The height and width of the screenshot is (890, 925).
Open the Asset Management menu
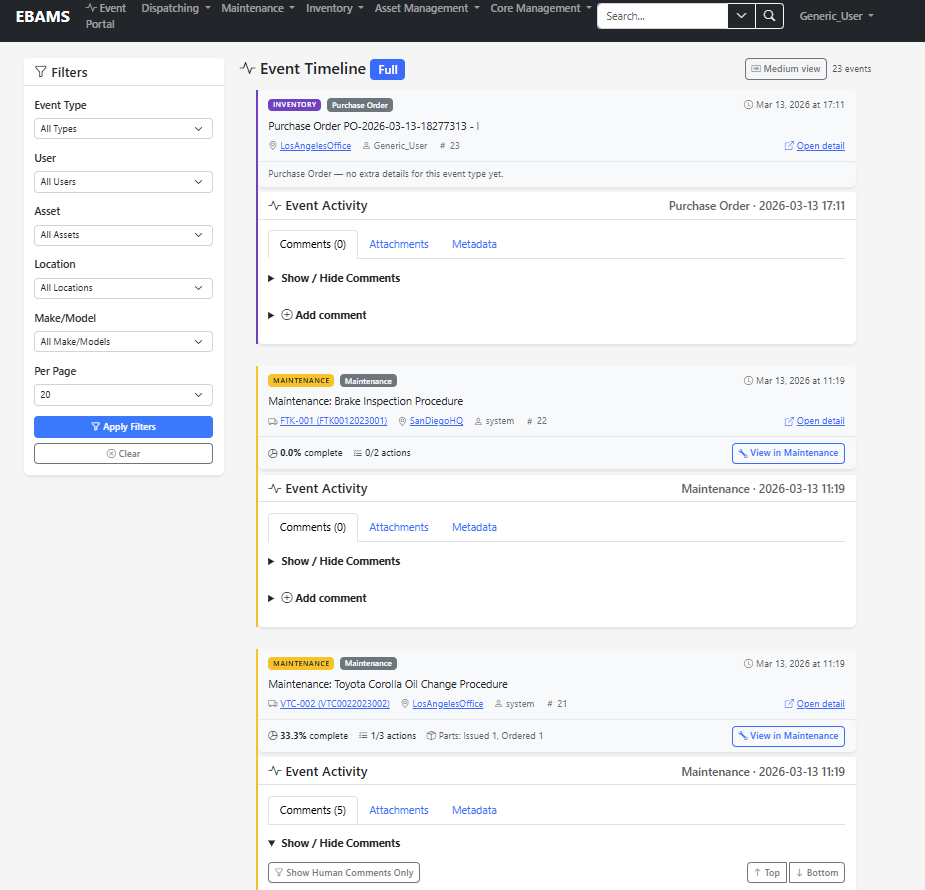tap(427, 8)
